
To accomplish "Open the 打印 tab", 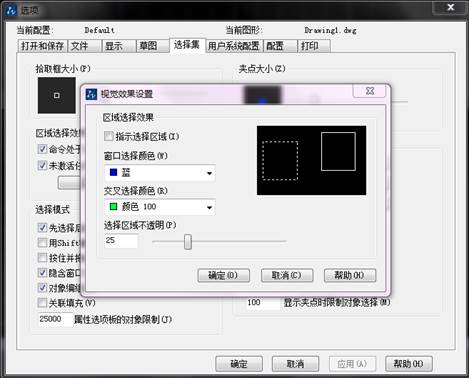I will point(314,46).
